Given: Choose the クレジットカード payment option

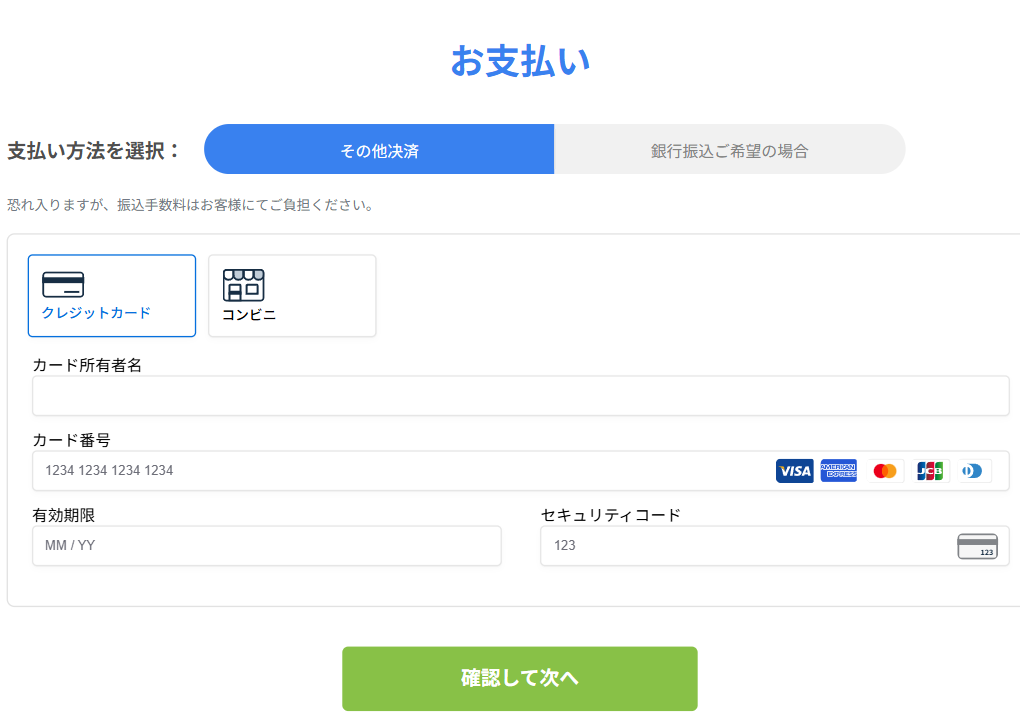Looking at the screenshot, I should click(112, 296).
